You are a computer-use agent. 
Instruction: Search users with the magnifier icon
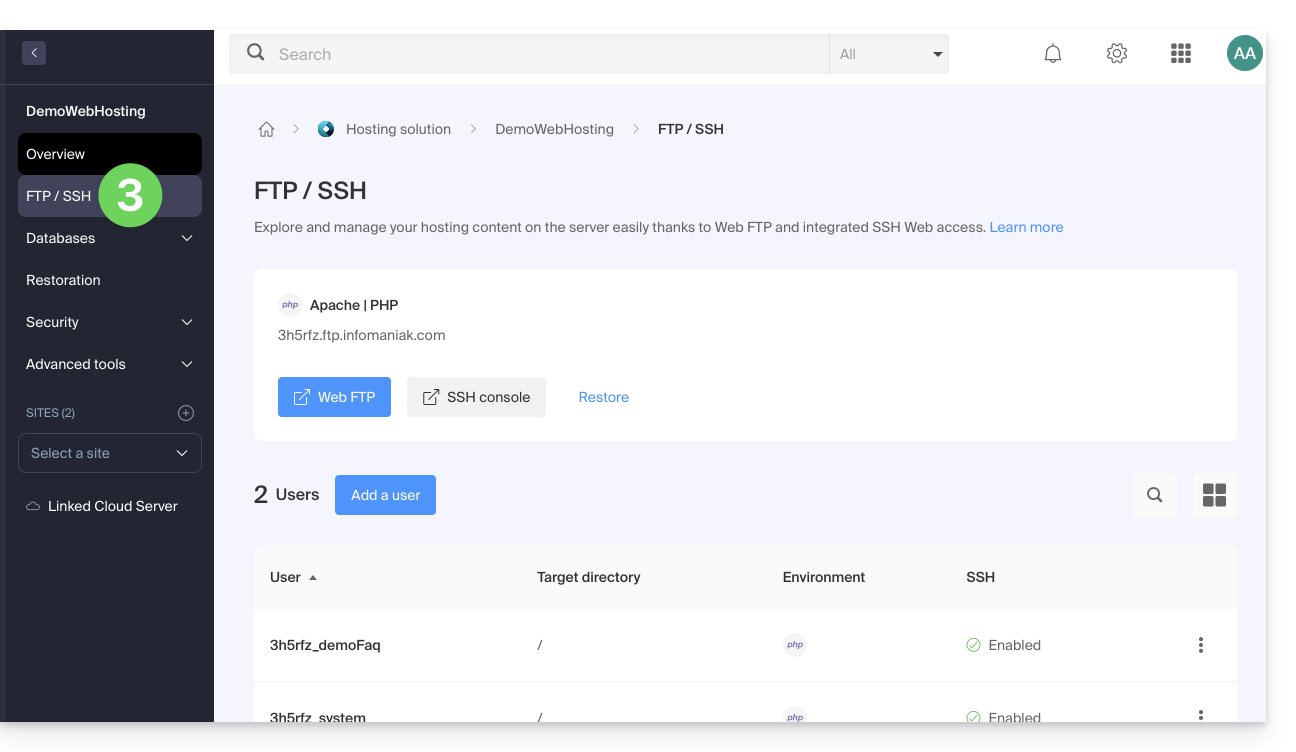[1154, 495]
